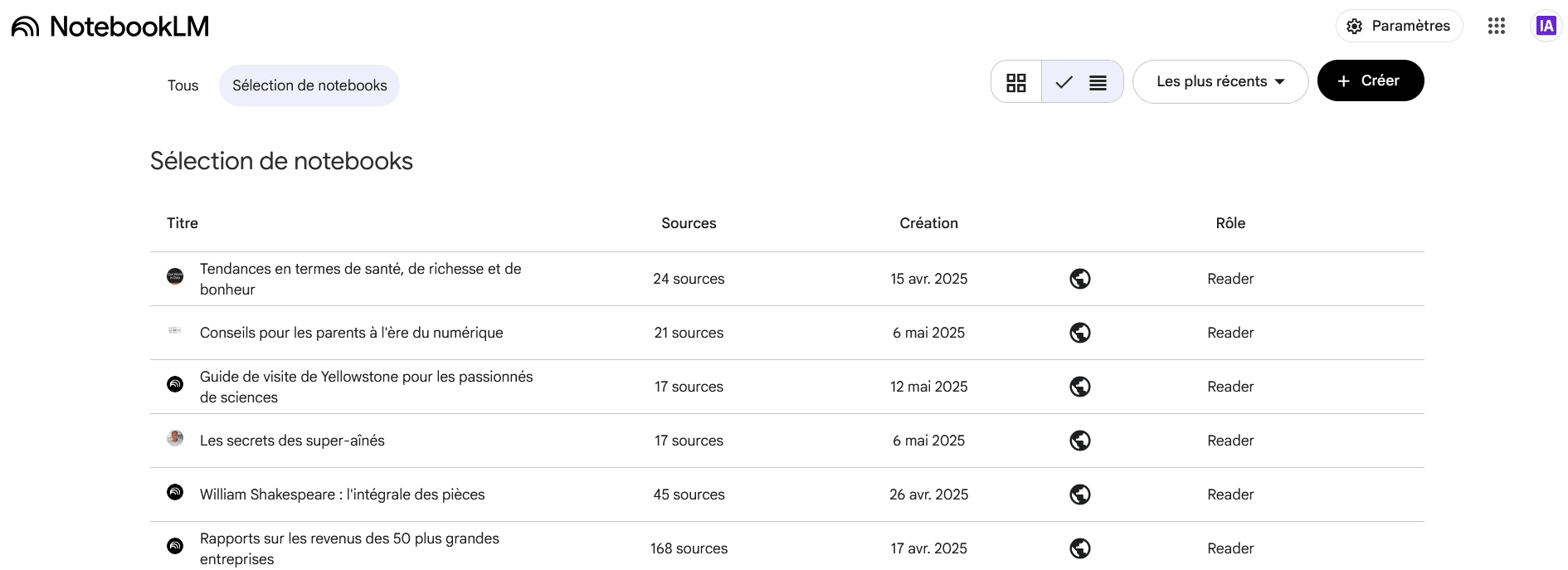
Task: Open the IA account avatar menu
Action: (x=1546, y=27)
